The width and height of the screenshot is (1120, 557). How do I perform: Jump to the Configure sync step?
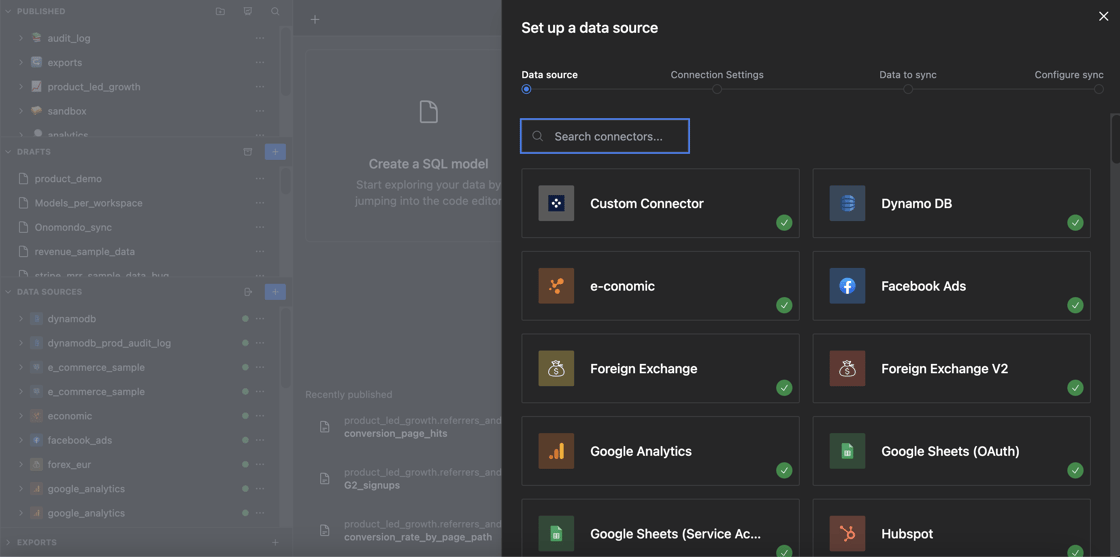point(1068,75)
